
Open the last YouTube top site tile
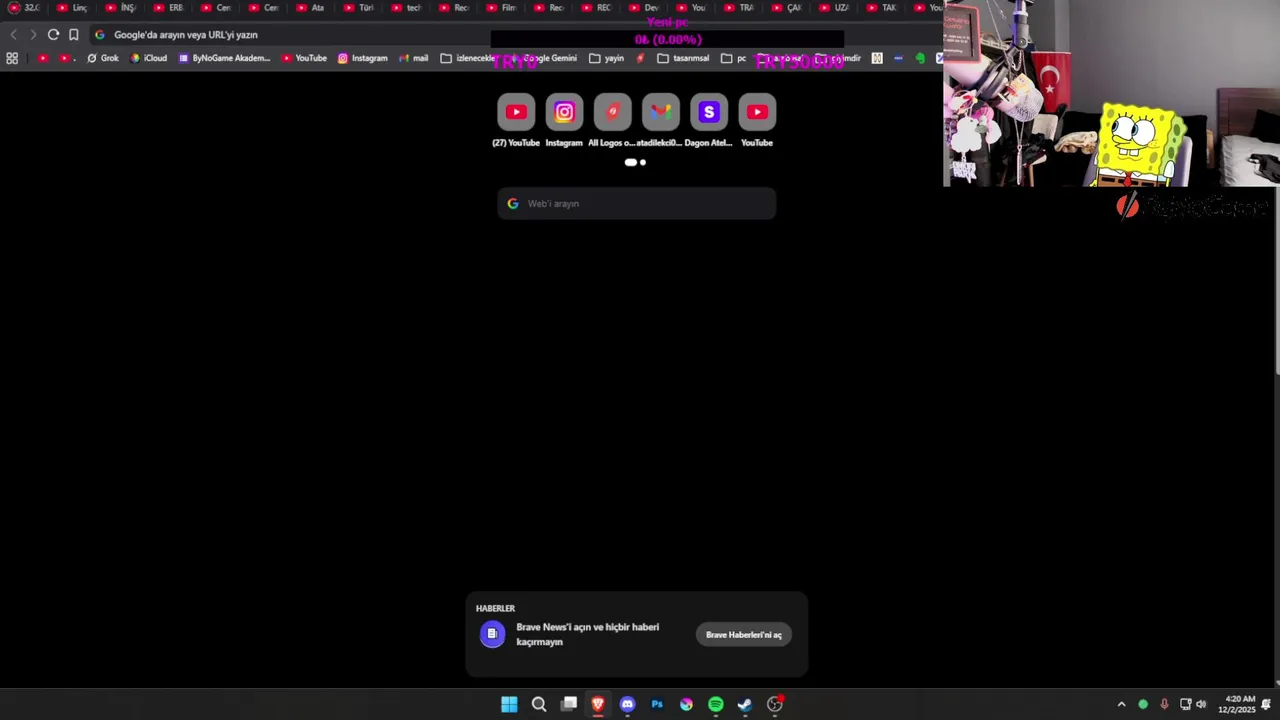[757, 120]
